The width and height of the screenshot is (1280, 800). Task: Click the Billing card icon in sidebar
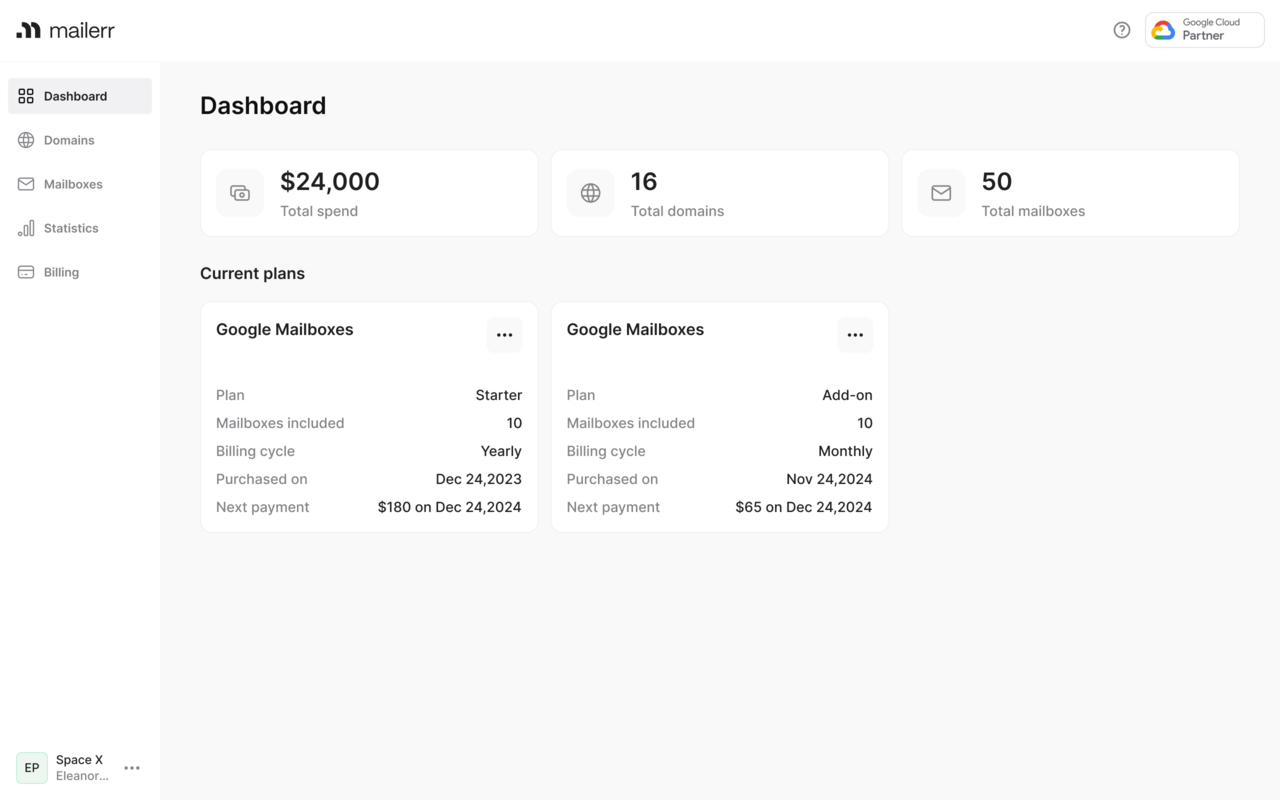click(26, 272)
